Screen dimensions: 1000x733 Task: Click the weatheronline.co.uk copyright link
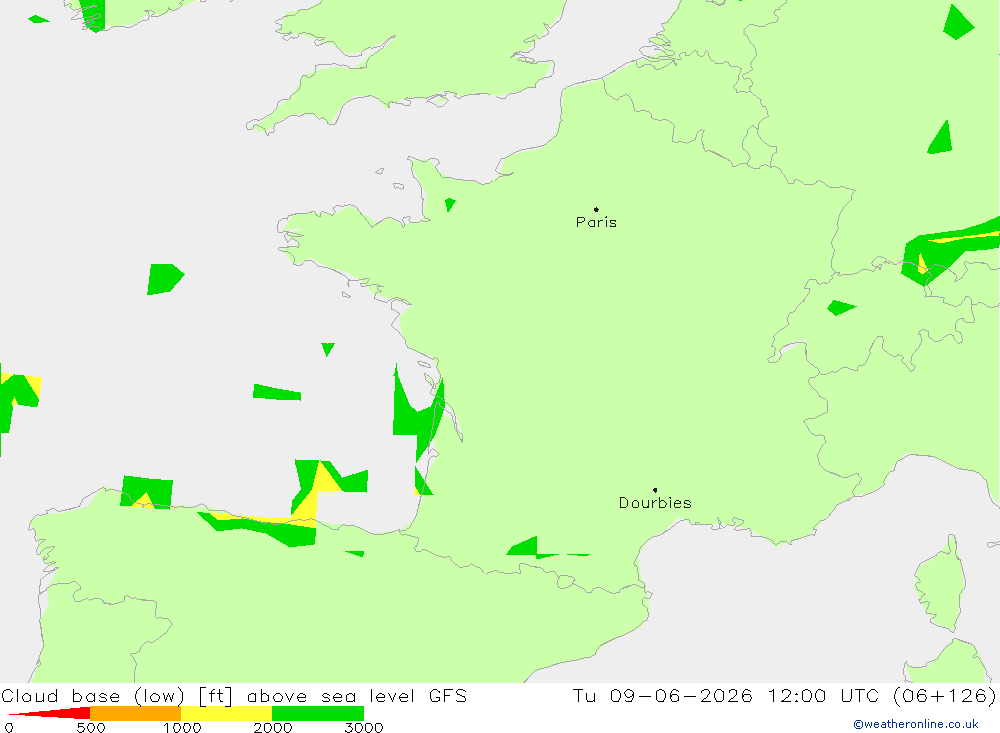click(916, 724)
